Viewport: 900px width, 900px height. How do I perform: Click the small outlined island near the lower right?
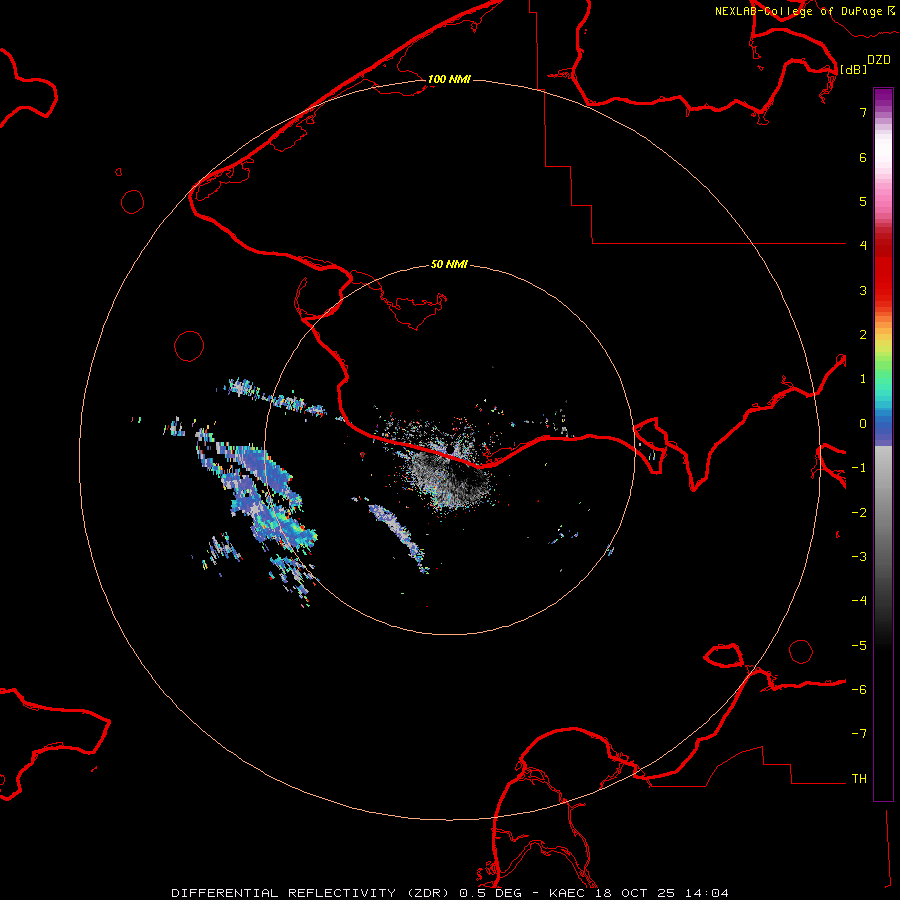tap(724, 655)
